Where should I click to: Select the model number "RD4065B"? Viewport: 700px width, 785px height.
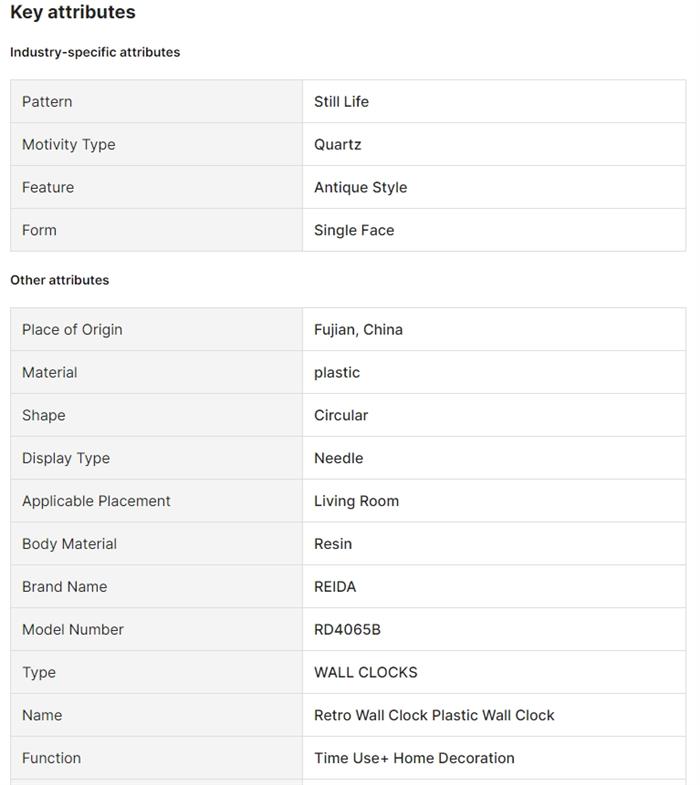pos(347,631)
